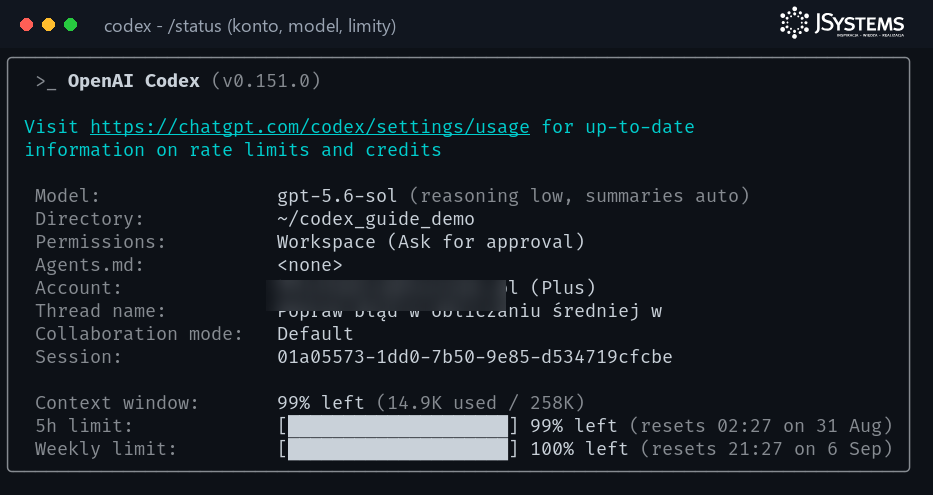
Task: Click the 'Permissions:' label
Action: click(x=101, y=242)
